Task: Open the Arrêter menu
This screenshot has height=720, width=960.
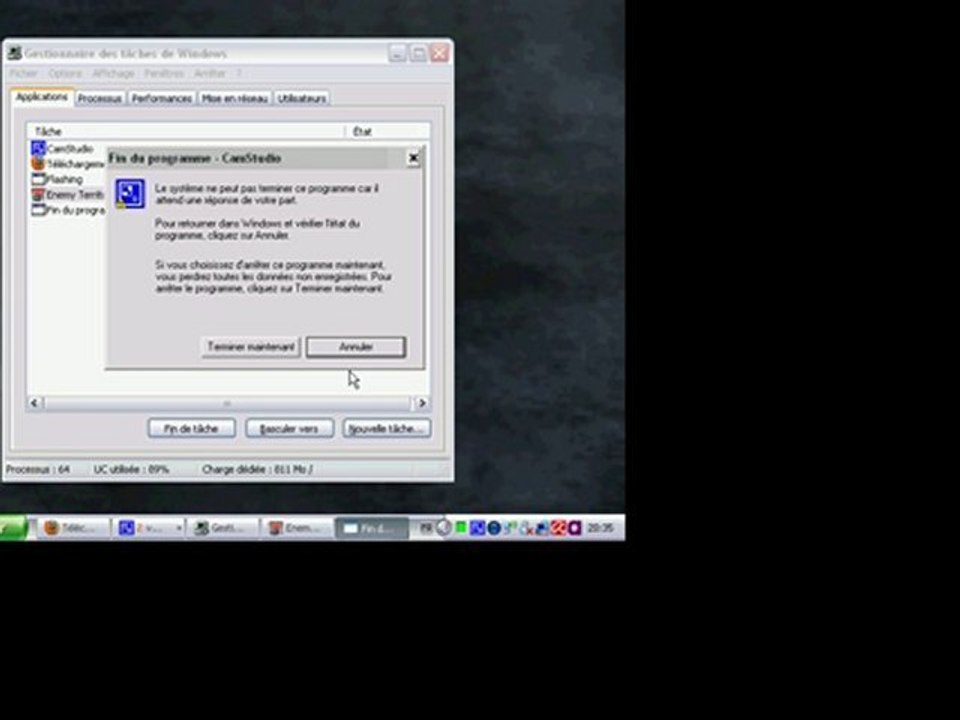Action: pyautogui.click(x=210, y=73)
